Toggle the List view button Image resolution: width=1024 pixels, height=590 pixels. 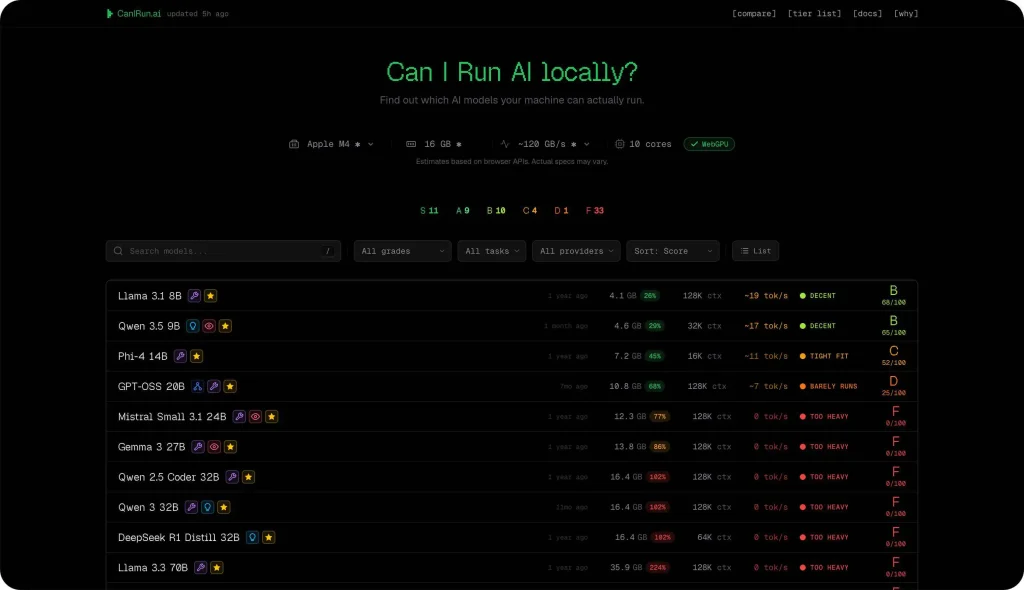755,251
